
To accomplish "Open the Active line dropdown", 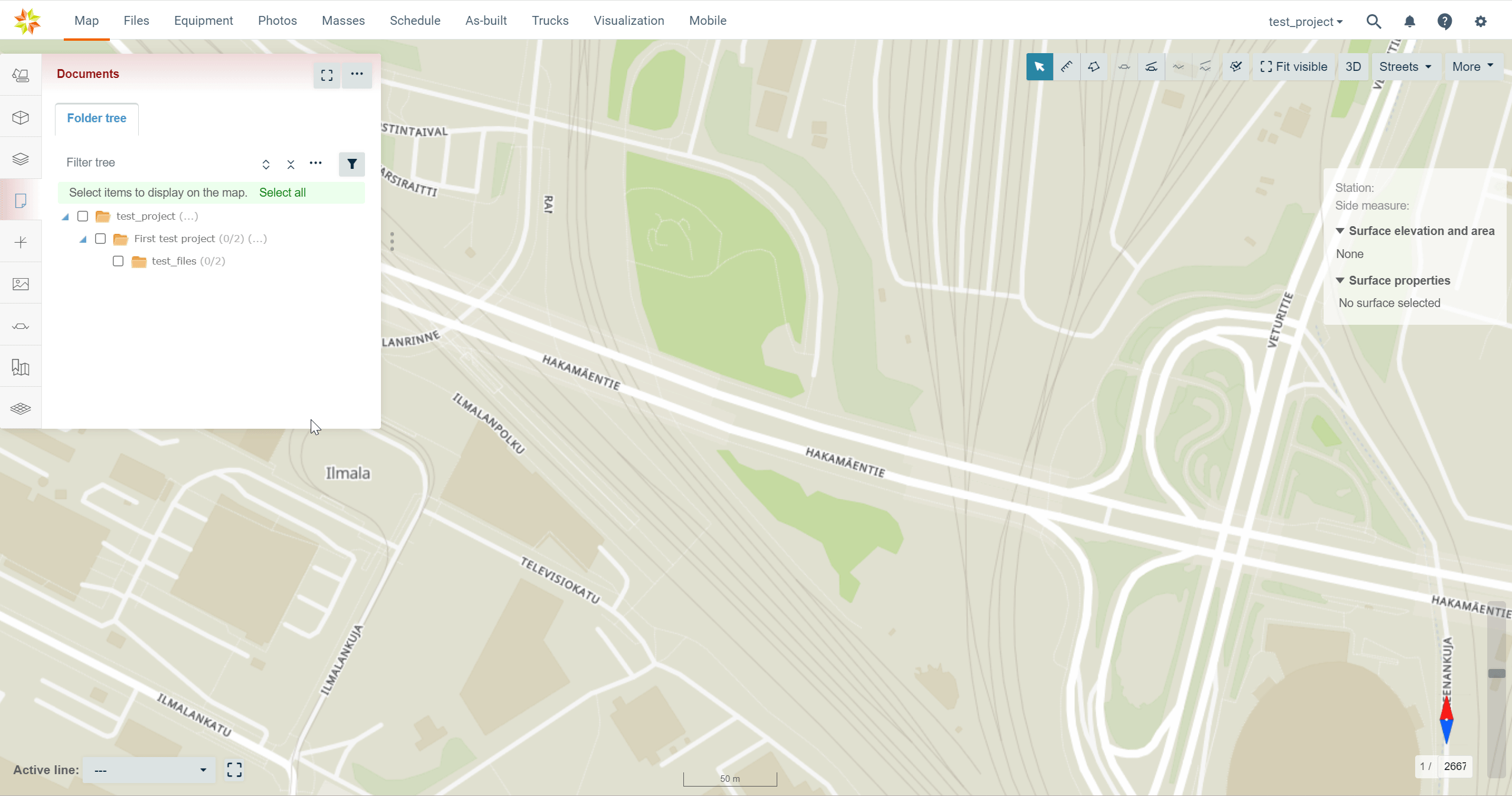I will tap(149, 770).
